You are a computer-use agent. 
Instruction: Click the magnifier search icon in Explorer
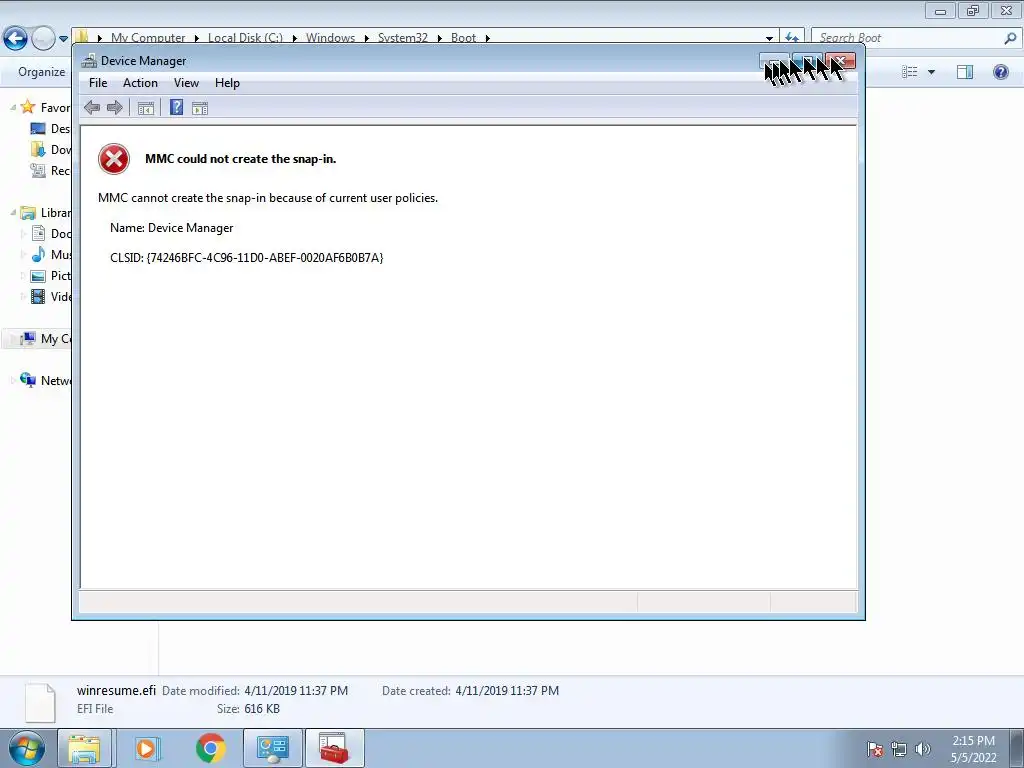[1010, 38]
